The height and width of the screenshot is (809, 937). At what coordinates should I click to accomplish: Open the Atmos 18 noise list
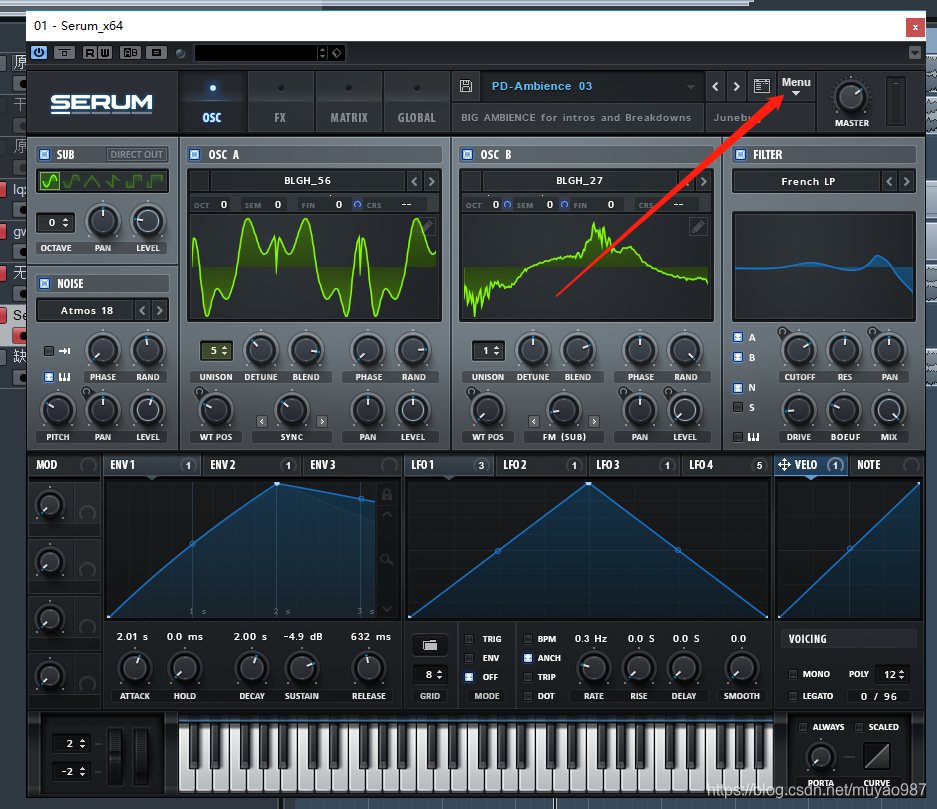pos(86,310)
